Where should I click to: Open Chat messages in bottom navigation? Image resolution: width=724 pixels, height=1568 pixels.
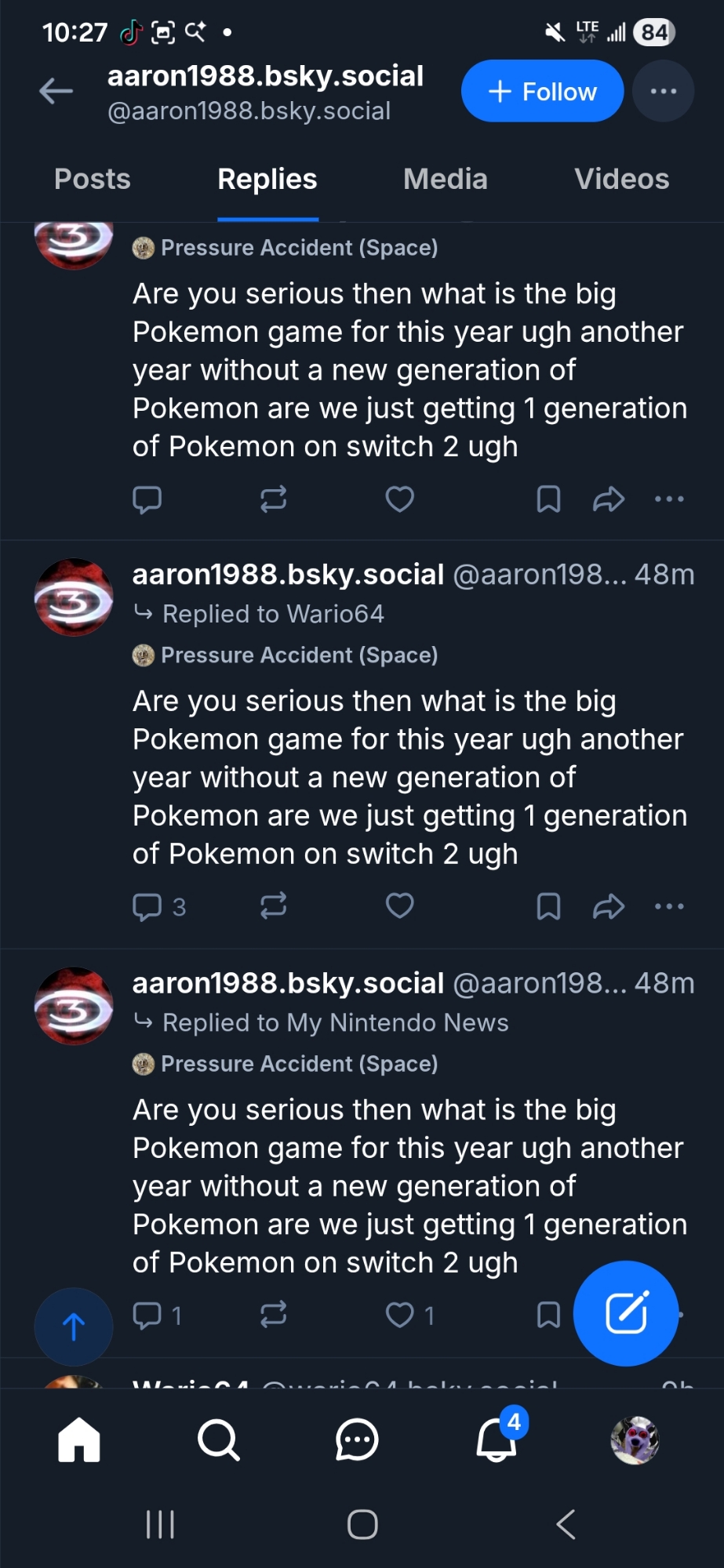(357, 1439)
